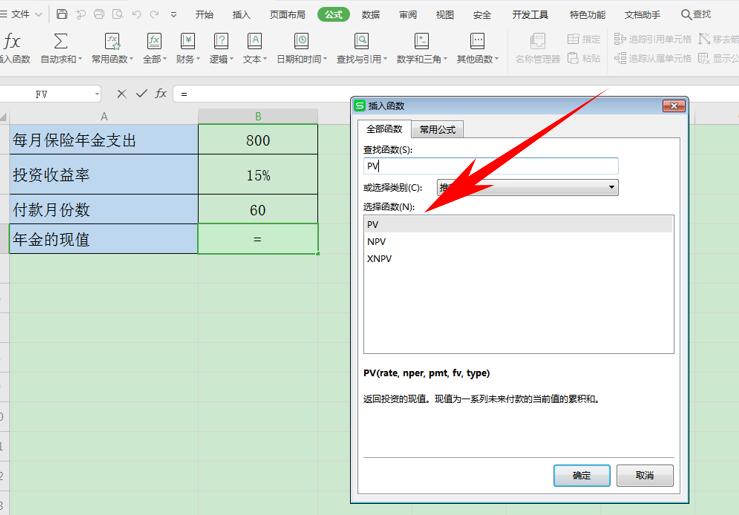Open the Data (数据) ribbon tab
This screenshot has width=739, height=515.
370,15
